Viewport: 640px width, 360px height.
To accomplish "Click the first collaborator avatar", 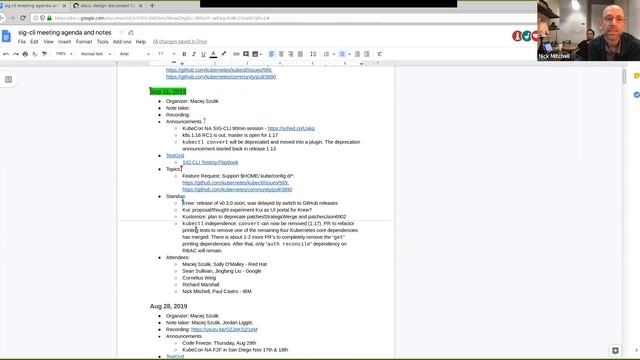I will tap(517, 36).
